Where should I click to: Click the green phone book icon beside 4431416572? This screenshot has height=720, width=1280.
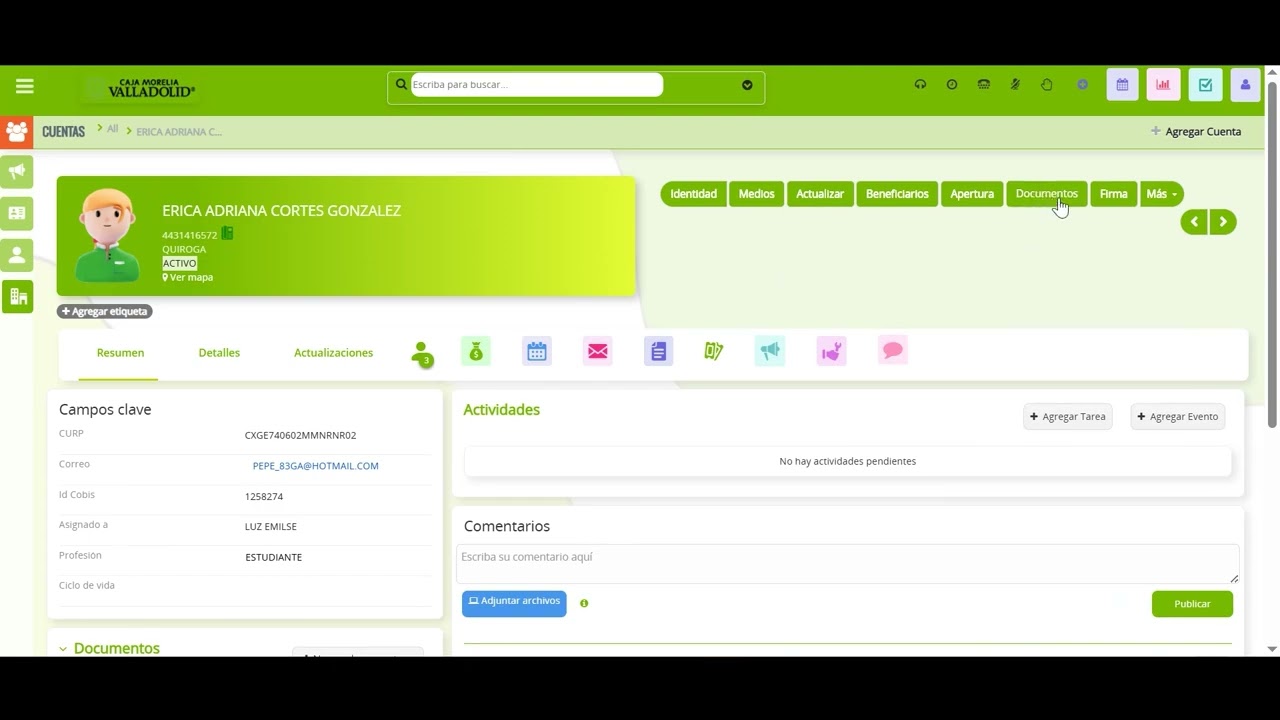point(227,233)
